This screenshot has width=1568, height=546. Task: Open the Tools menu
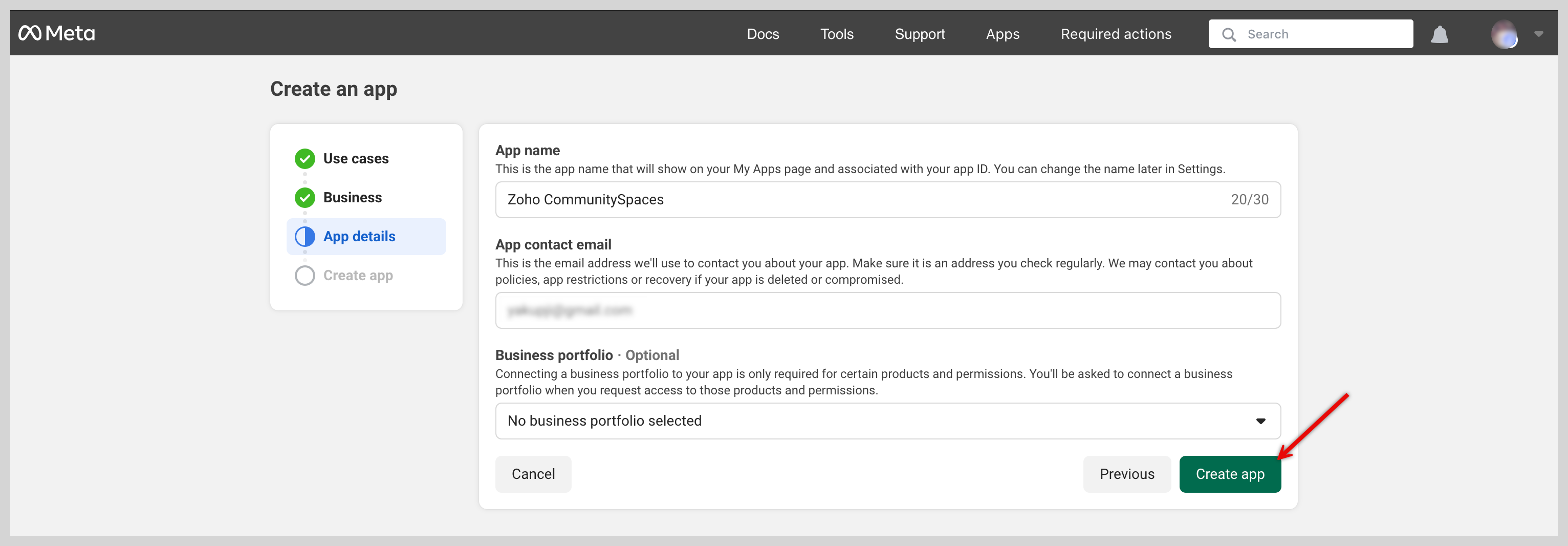836,34
